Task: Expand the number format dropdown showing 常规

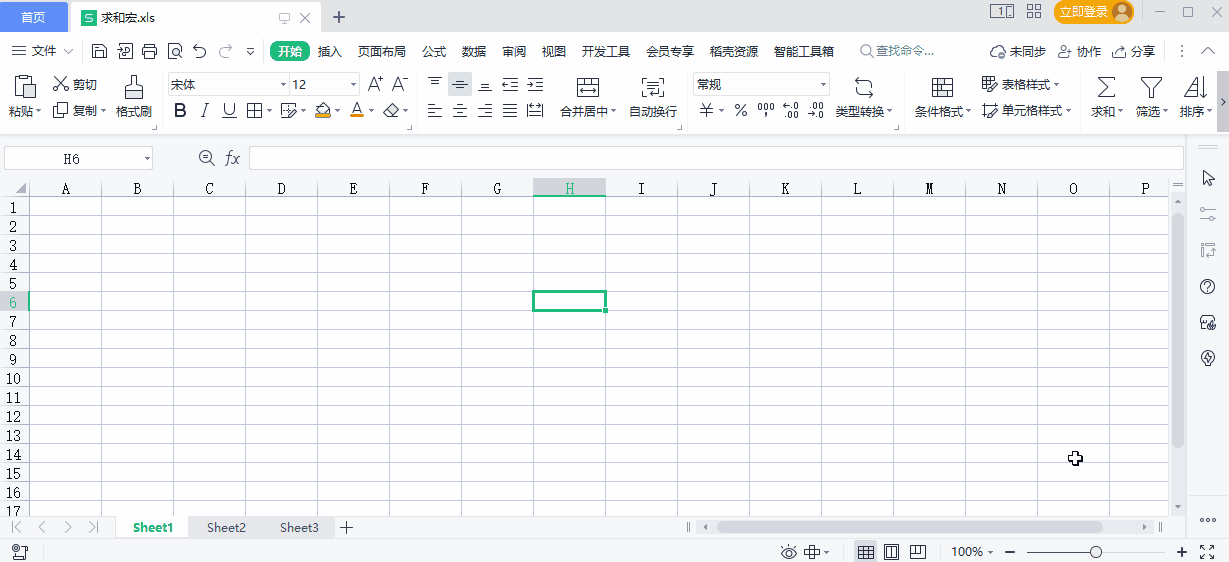Action: pyautogui.click(x=823, y=85)
